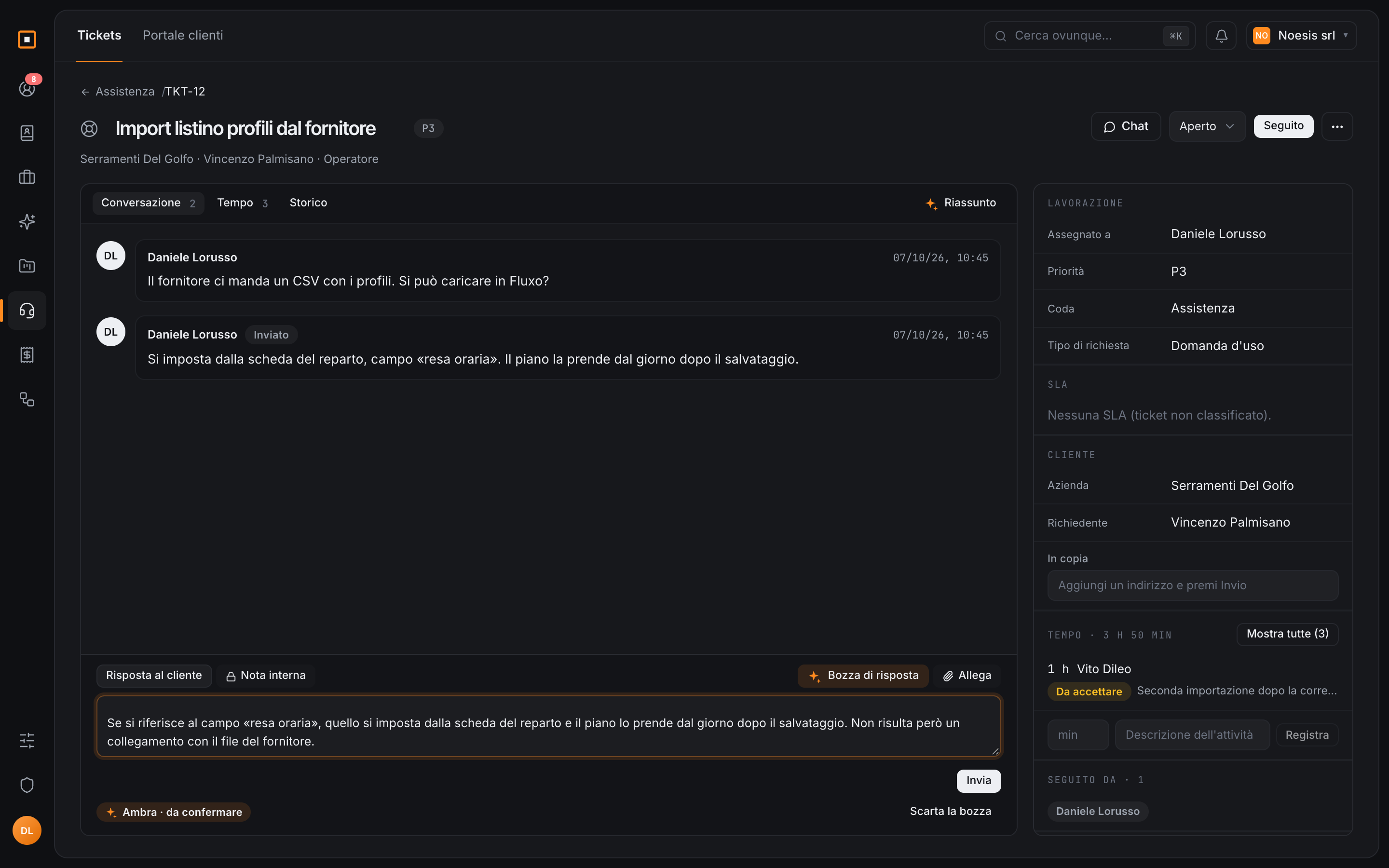Open the inbox icon with badge 8
Viewport: 1389px width, 868px height.
coord(27,88)
